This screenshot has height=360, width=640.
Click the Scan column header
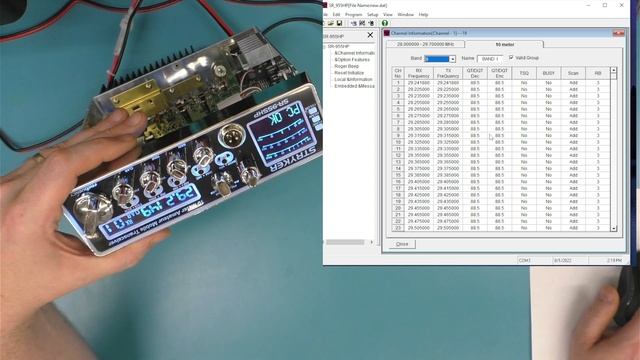pyautogui.click(x=573, y=73)
